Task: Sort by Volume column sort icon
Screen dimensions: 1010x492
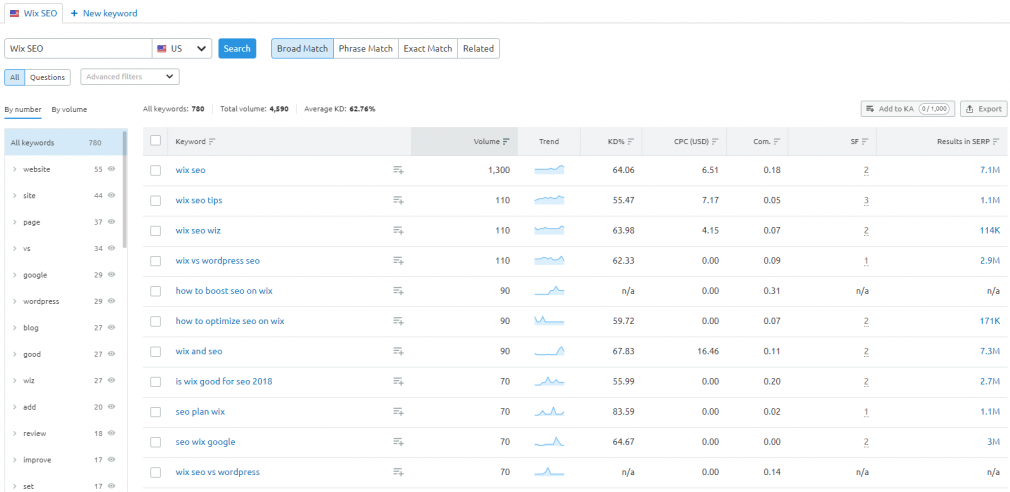Action: pos(506,142)
